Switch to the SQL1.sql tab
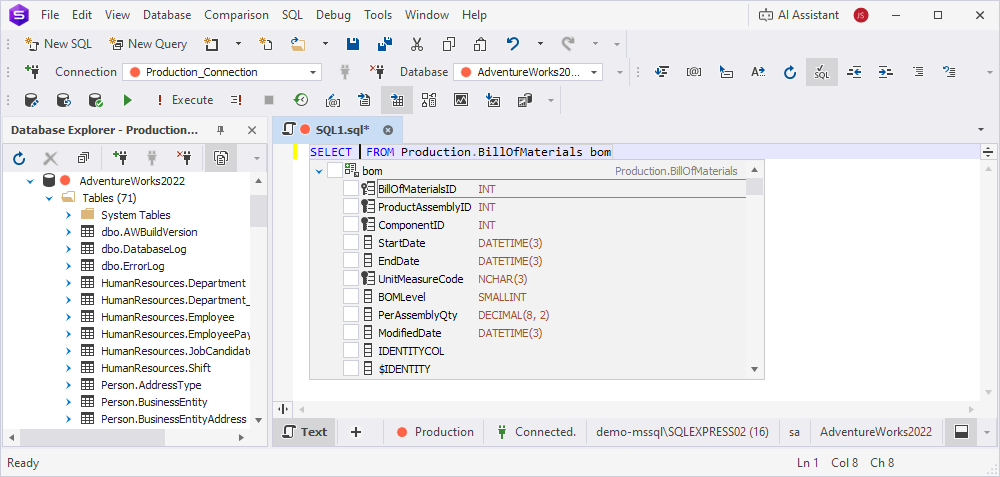 click(x=341, y=130)
